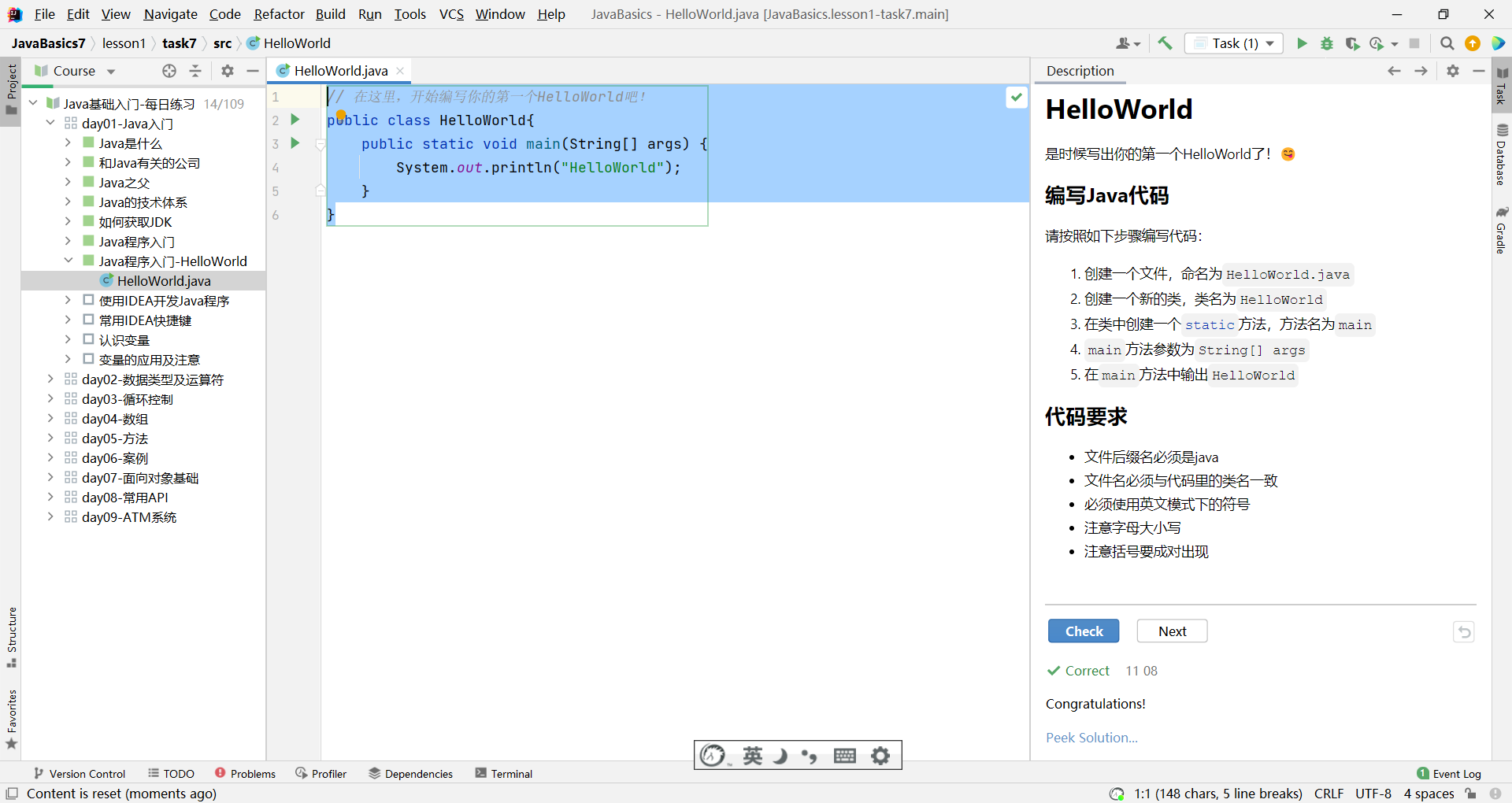The height and width of the screenshot is (803, 1512).
Task: Click the Dependencies tool window button
Action: [411, 774]
